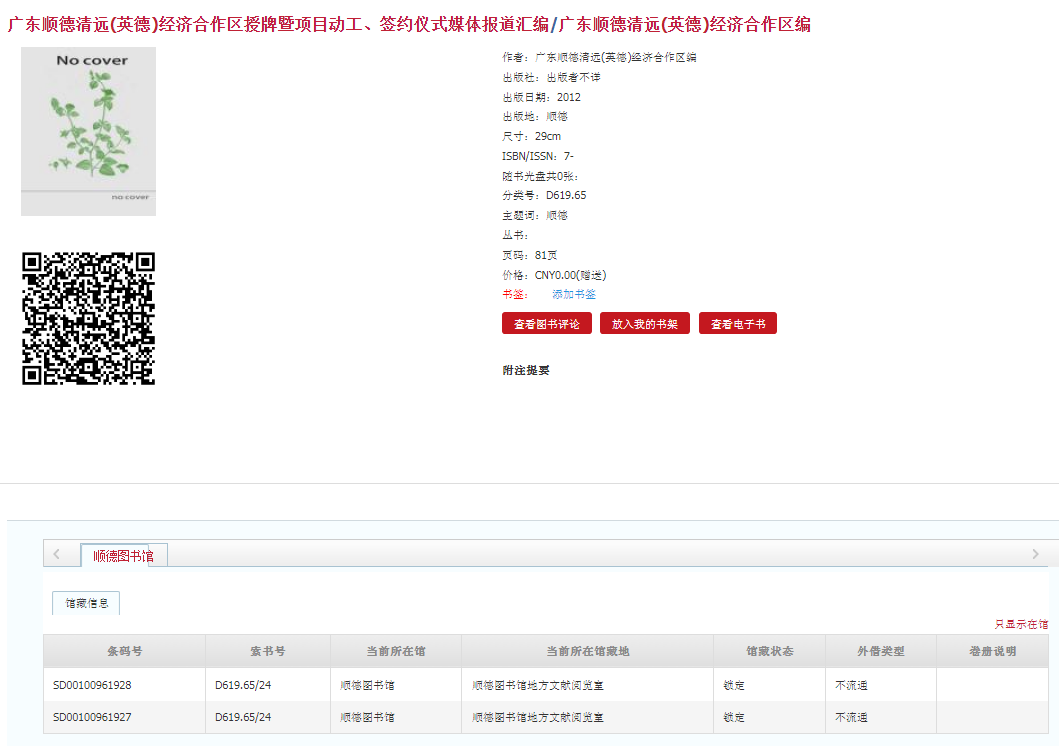Click the 外借类型 column header
The image size is (1059, 746).
click(x=881, y=651)
